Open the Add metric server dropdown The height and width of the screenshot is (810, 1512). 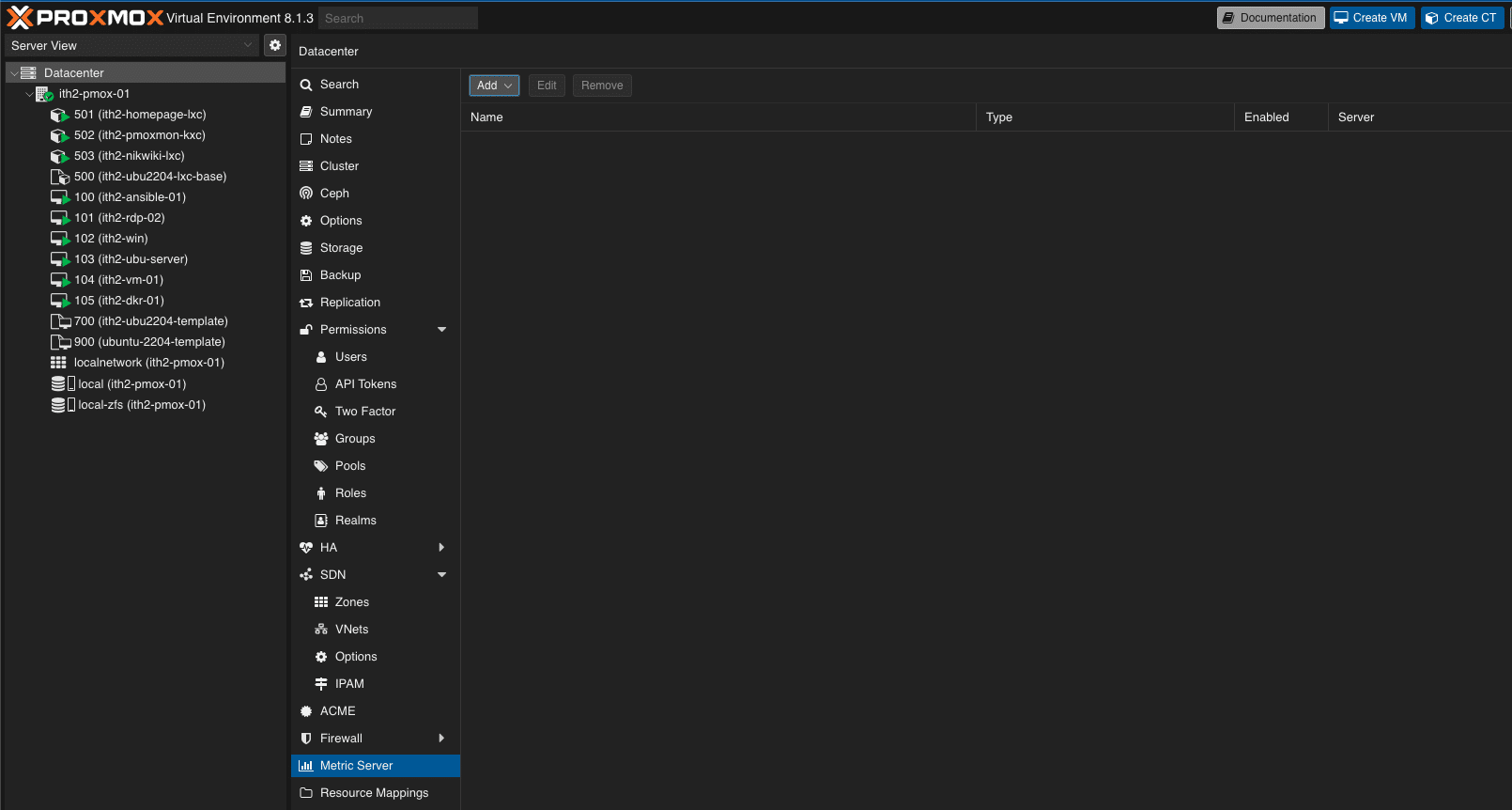[x=494, y=86]
